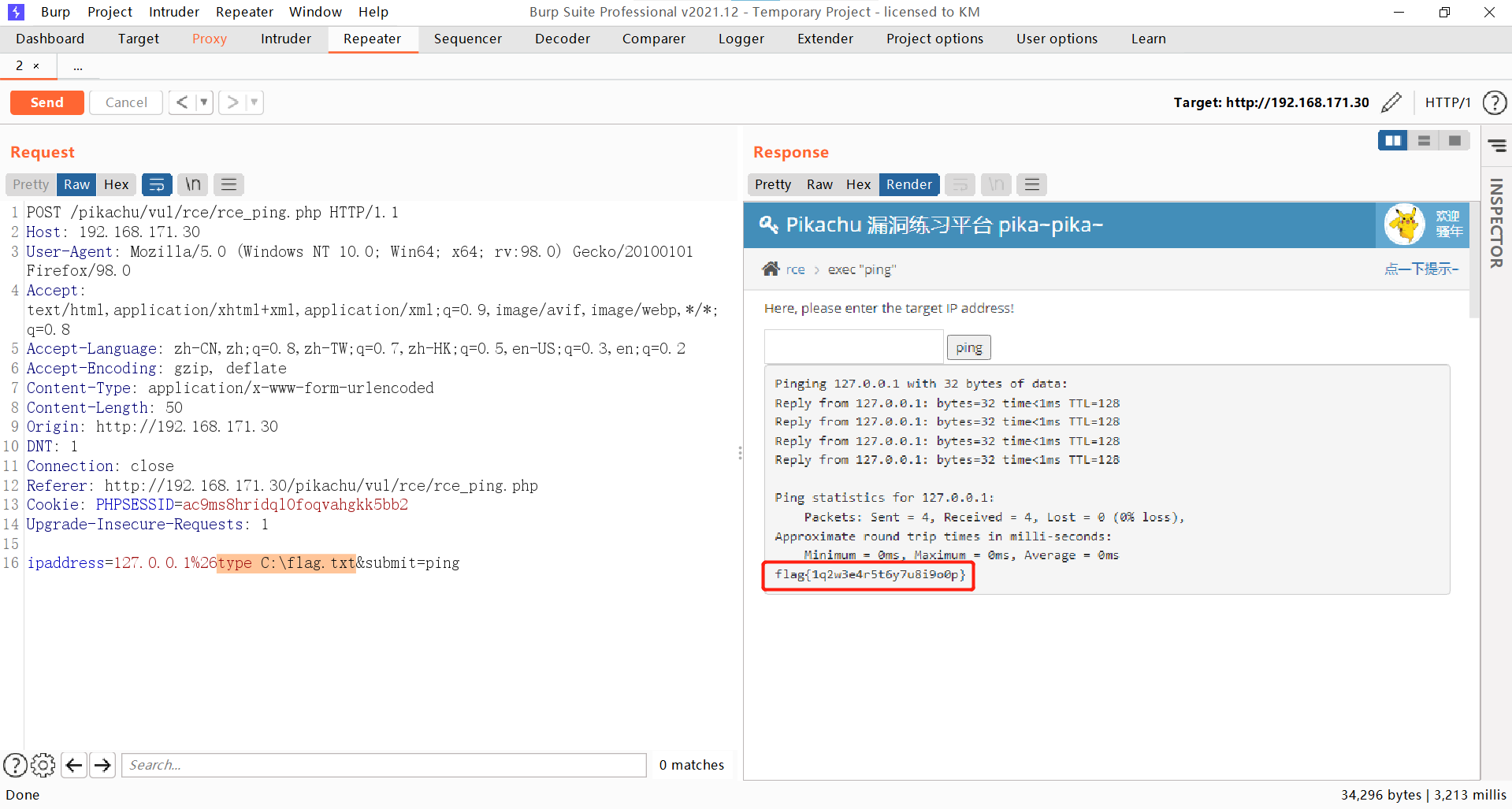This screenshot has width=1512, height=809.
Task: Open back history dropdown arrow
Action: pos(204,102)
